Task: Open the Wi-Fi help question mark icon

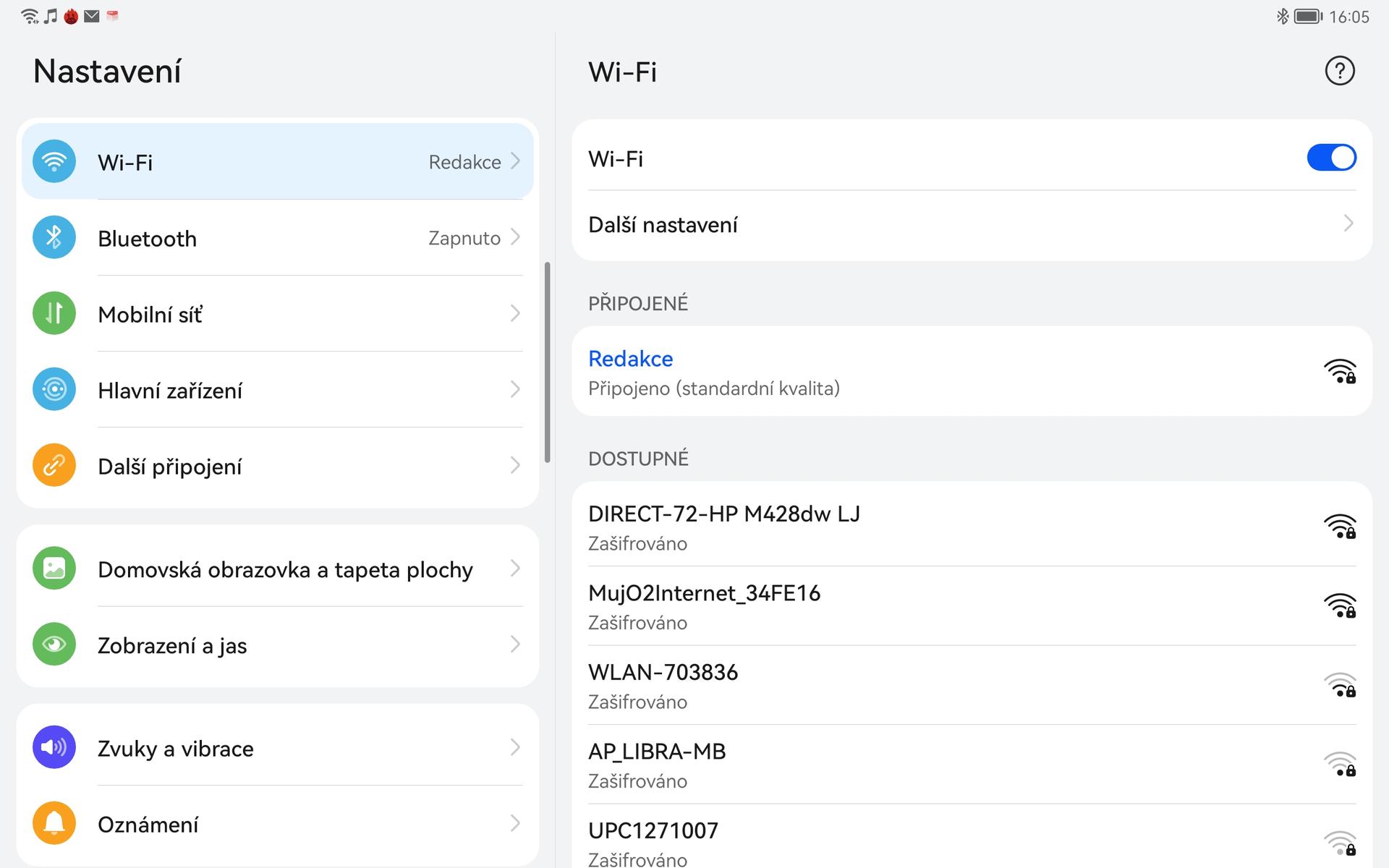Action: click(1339, 71)
